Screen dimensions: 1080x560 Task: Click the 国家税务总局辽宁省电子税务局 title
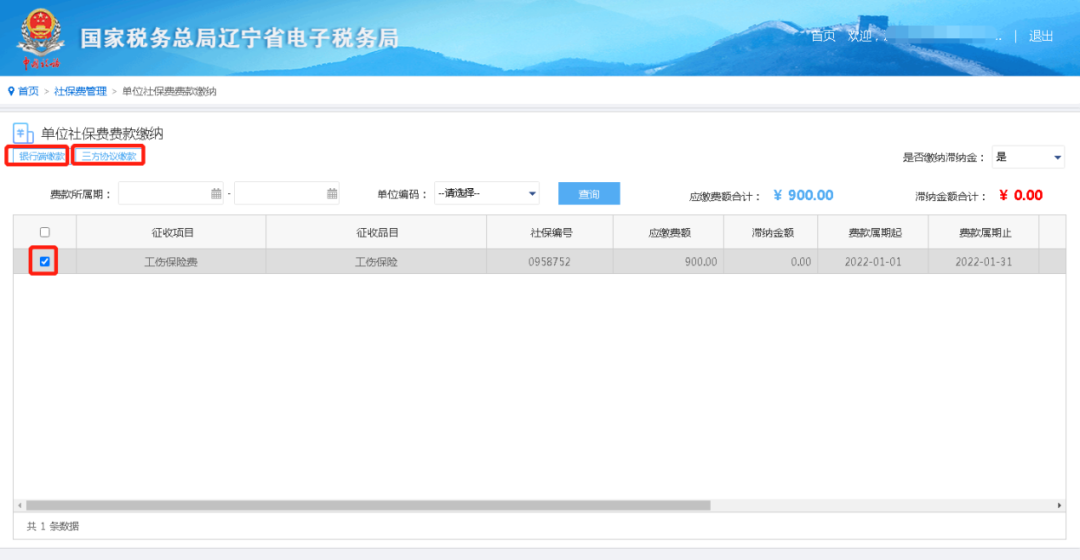click(x=240, y=38)
